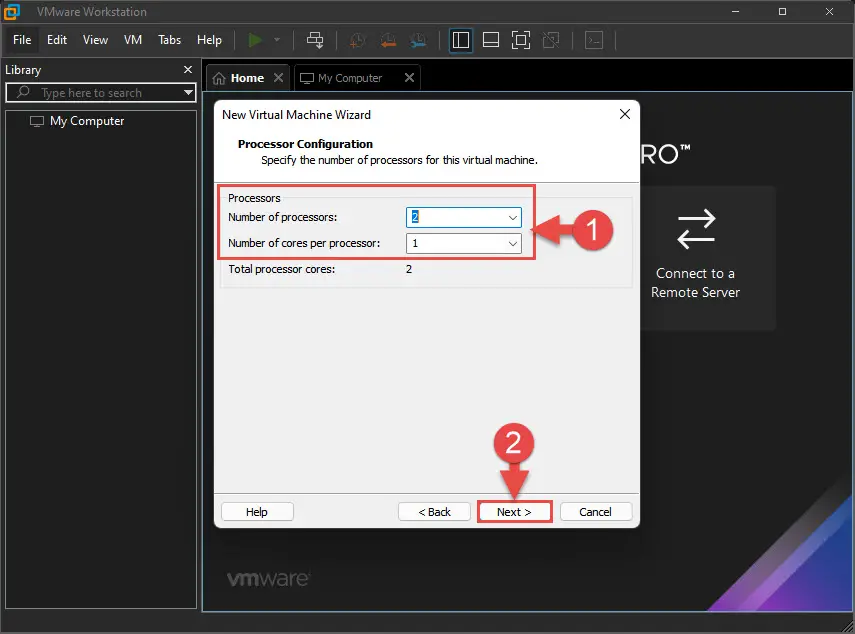855x634 pixels.
Task: Open the Edit menu
Action: [x=57, y=40]
